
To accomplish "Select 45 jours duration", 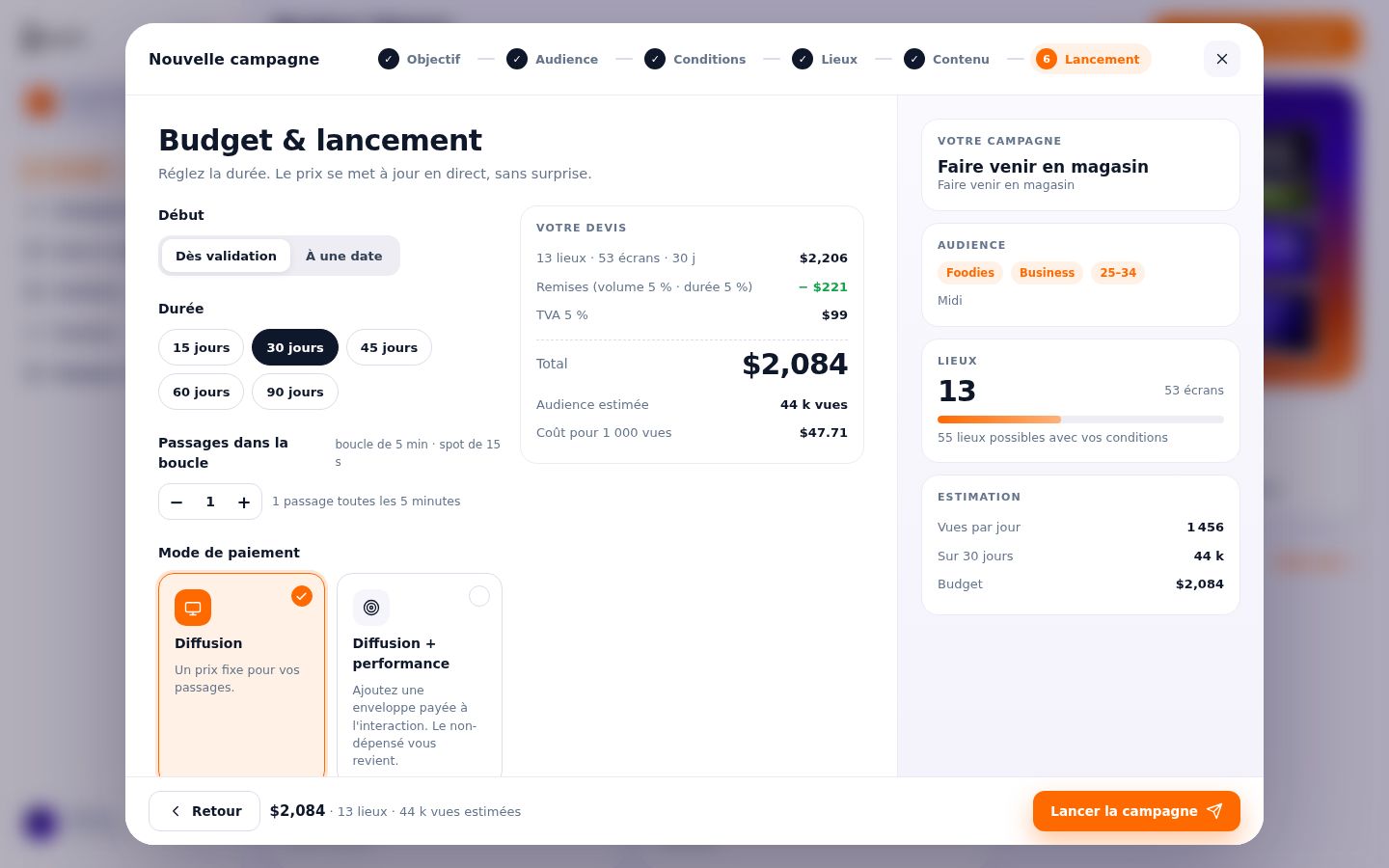I will coord(389,347).
